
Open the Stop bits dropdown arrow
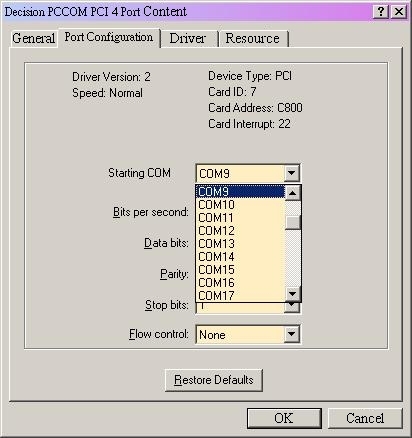[292, 307]
